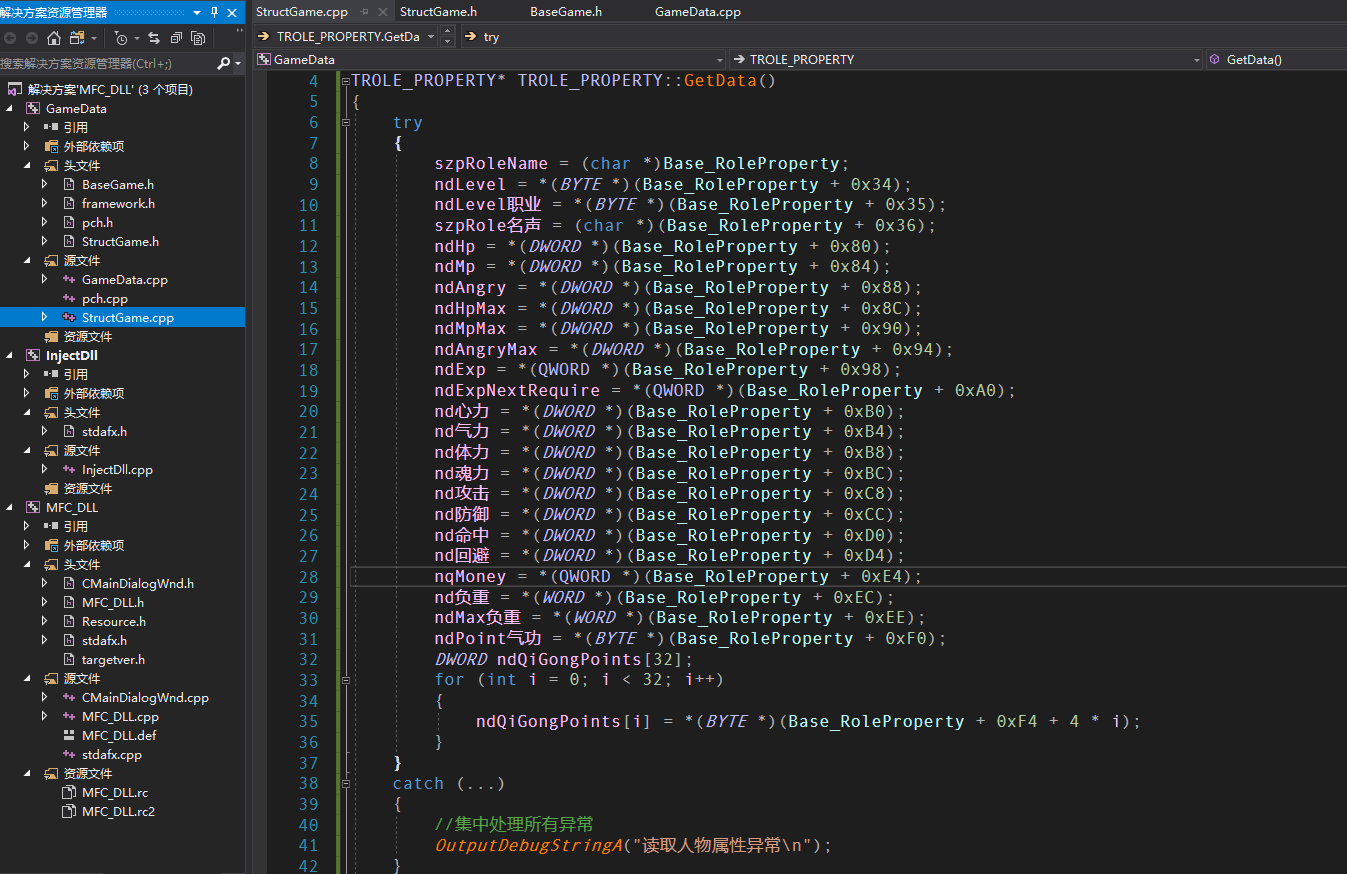Open framework.h in the tree
Screen dimensions: 1347x874
pyautogui.click(x=118, y=203)
